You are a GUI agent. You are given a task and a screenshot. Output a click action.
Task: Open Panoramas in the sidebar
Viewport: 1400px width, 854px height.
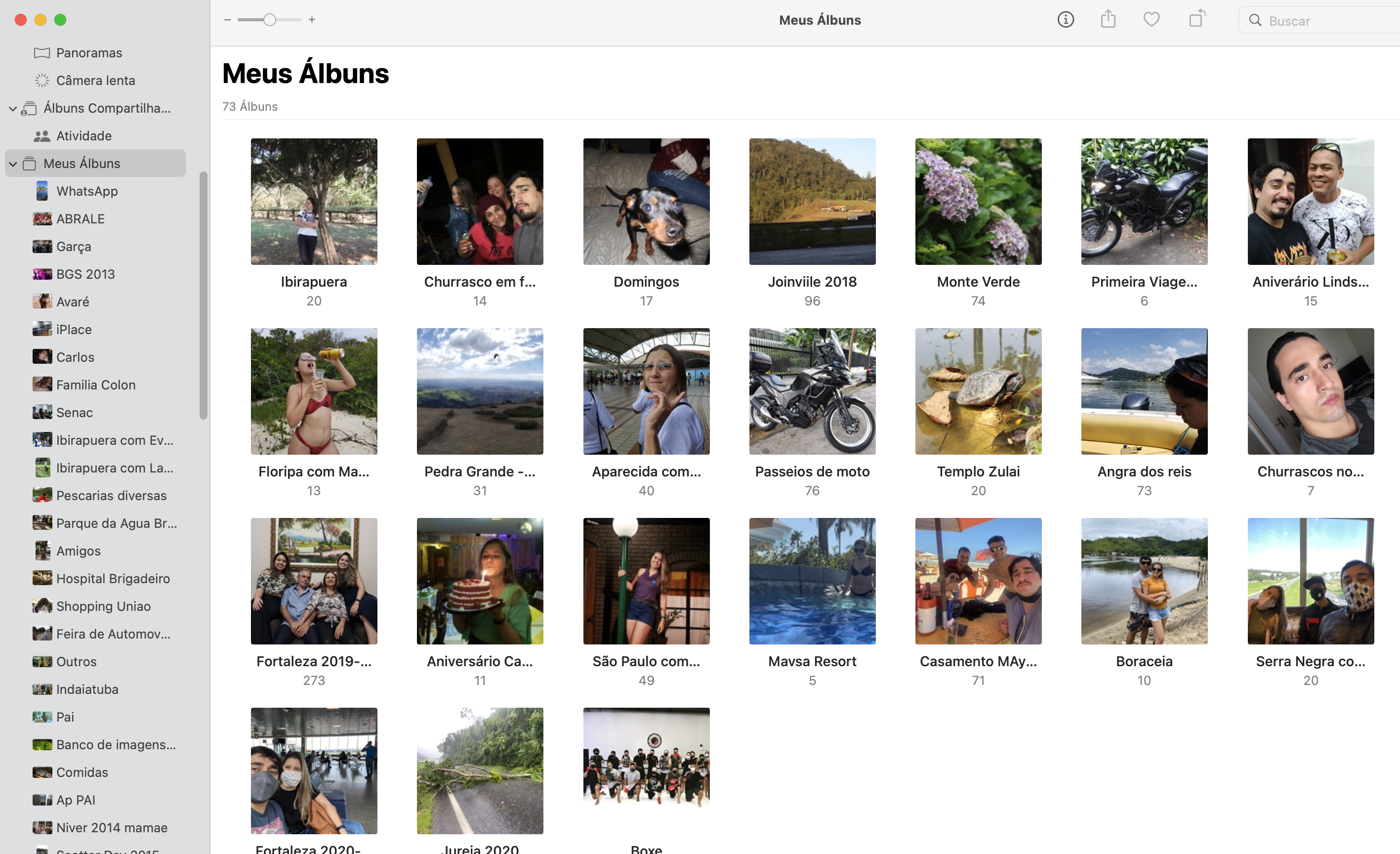88,53
